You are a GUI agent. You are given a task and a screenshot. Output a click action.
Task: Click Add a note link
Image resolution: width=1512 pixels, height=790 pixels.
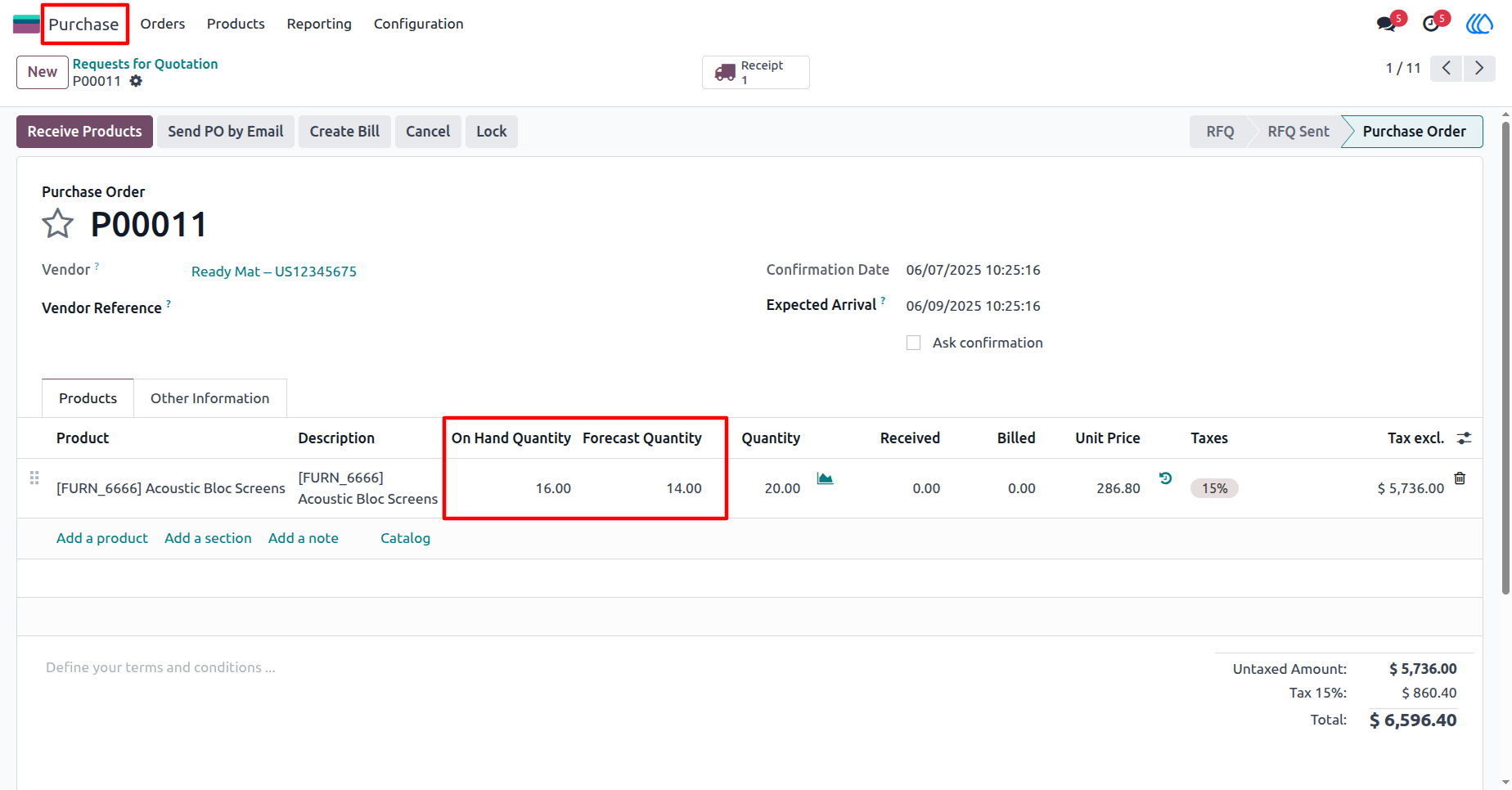[x=304, y=538]
